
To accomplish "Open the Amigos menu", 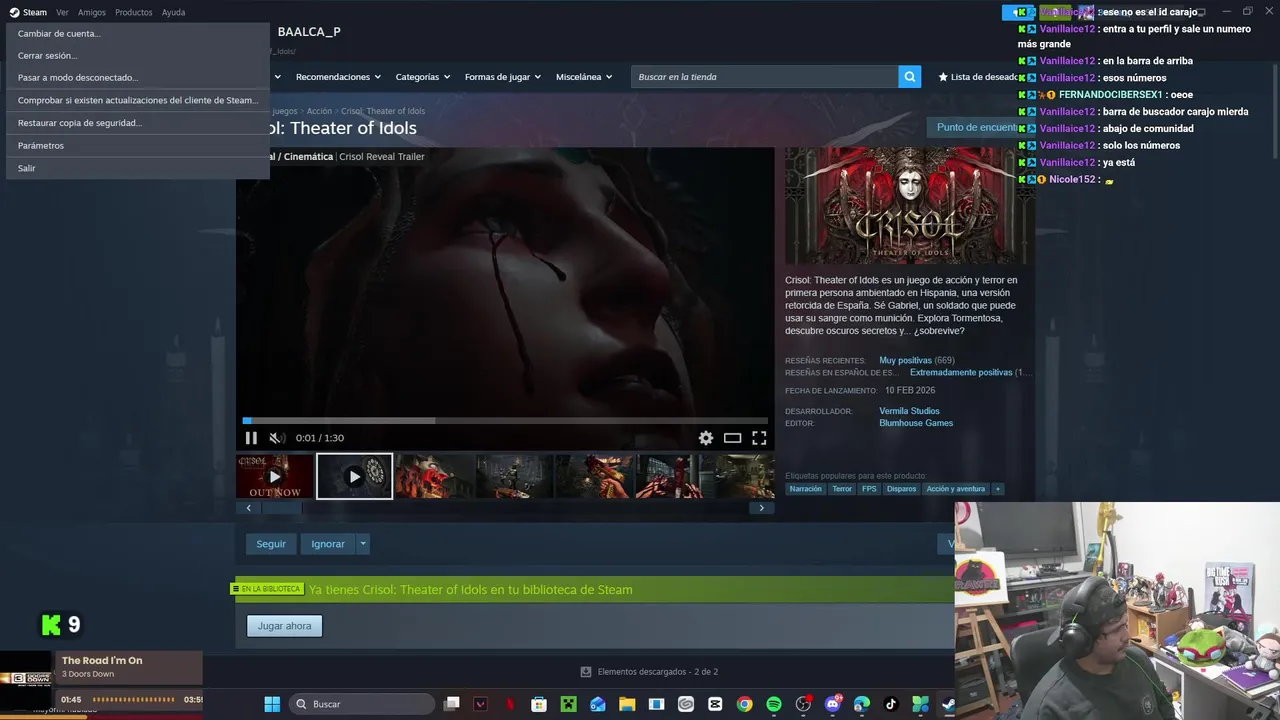I will tap(92, 12).
